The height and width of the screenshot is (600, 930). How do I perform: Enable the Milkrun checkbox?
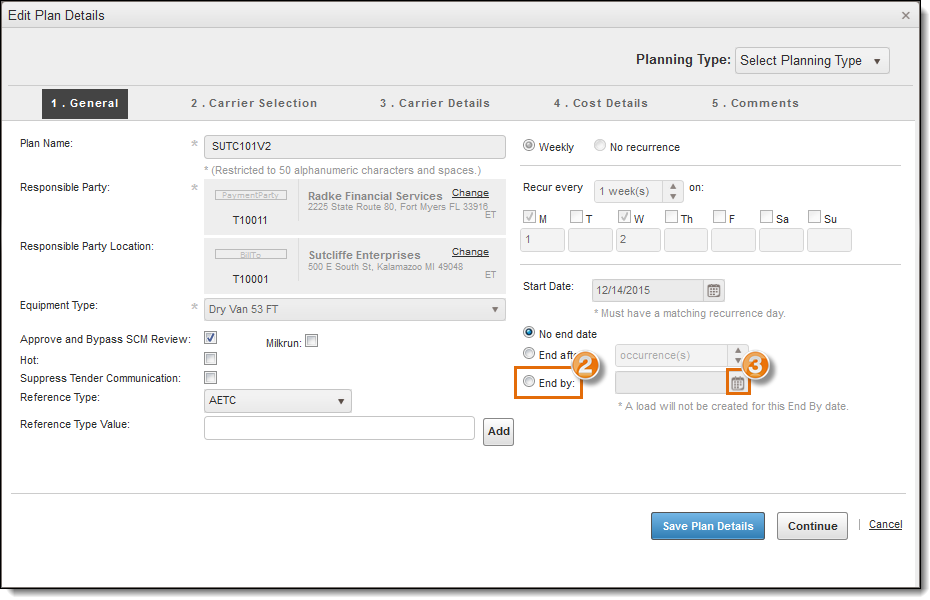coord(311,341)
